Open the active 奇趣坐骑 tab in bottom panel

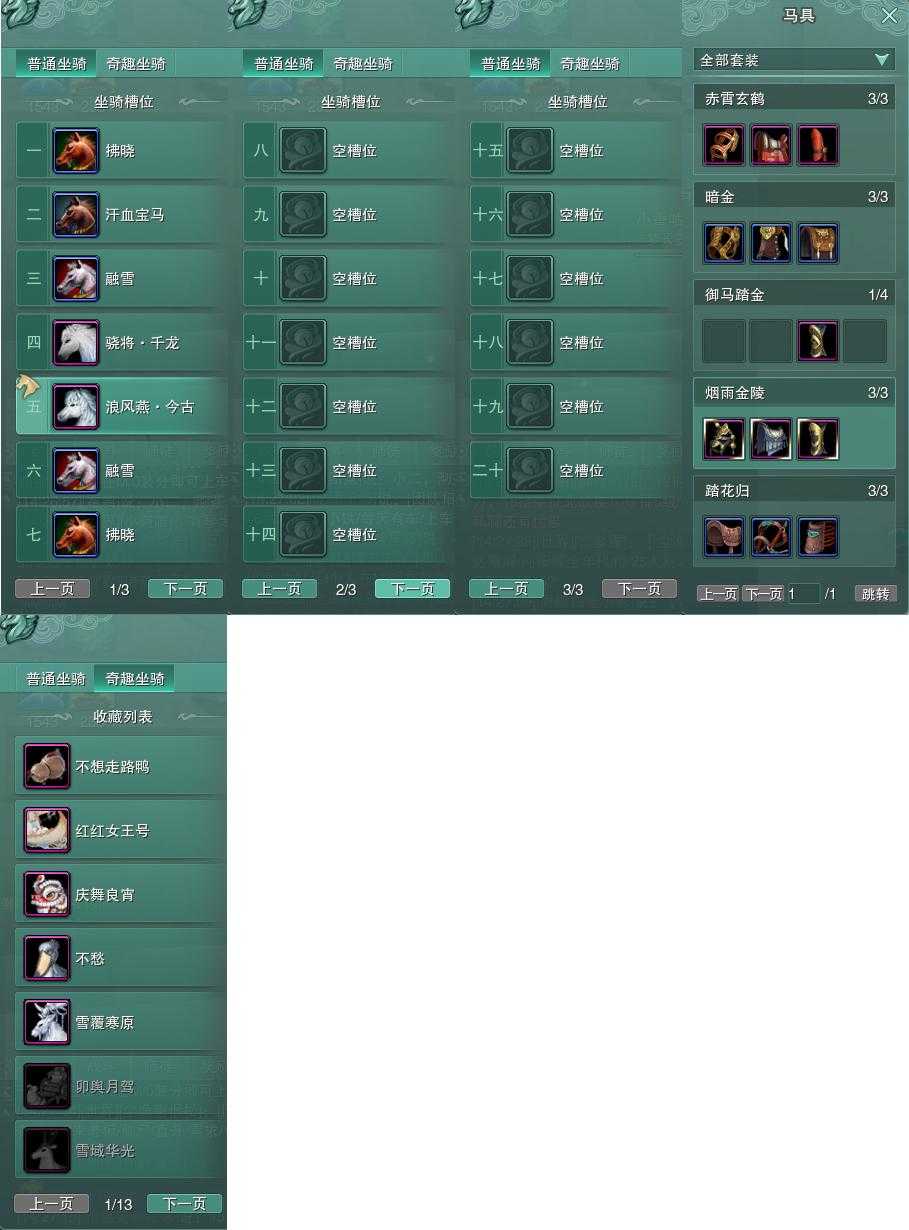click(135, 679)
